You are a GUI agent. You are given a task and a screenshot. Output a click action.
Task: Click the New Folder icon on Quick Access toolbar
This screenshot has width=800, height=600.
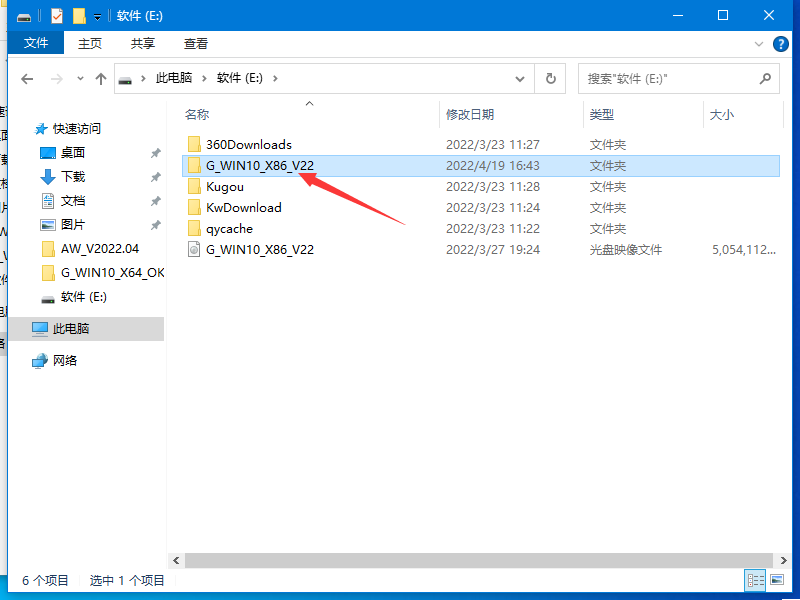tap(77, 15)
